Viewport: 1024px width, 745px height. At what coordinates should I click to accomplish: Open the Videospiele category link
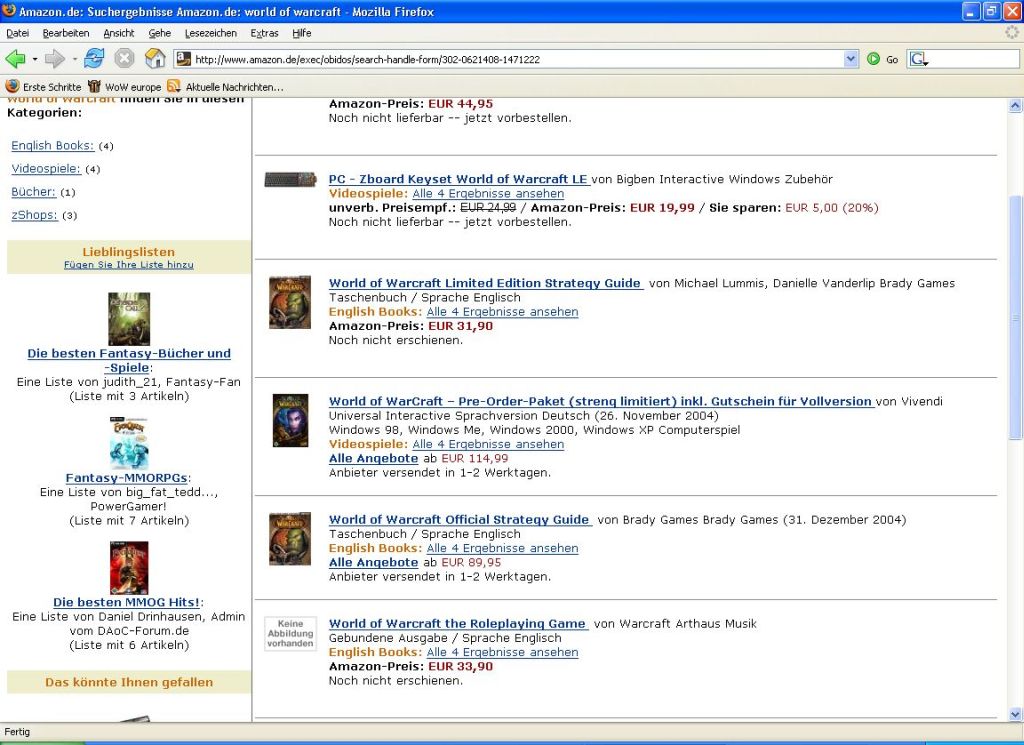tap(46, 168)
